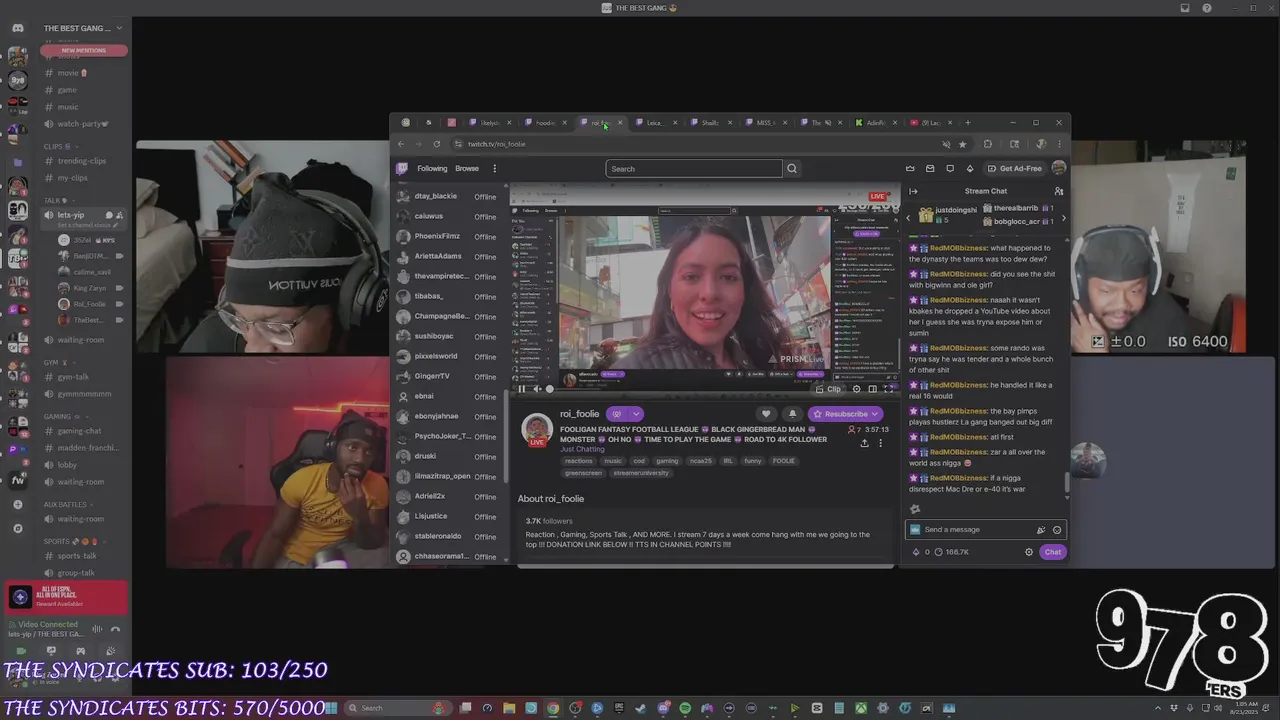1280x720 pixels.
Task: Click the ncaa25 stream tag
Action: [700, 461]
